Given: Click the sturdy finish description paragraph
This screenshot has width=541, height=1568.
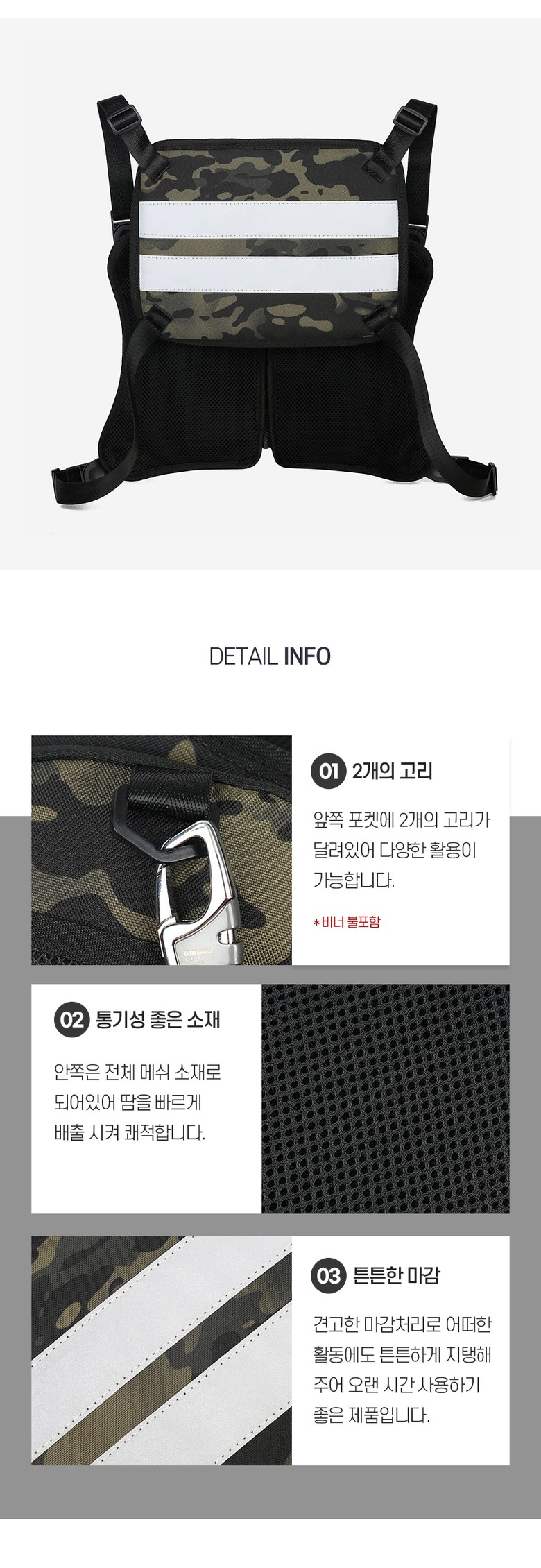Looking at the screenshot, I should pos(402,1370).
